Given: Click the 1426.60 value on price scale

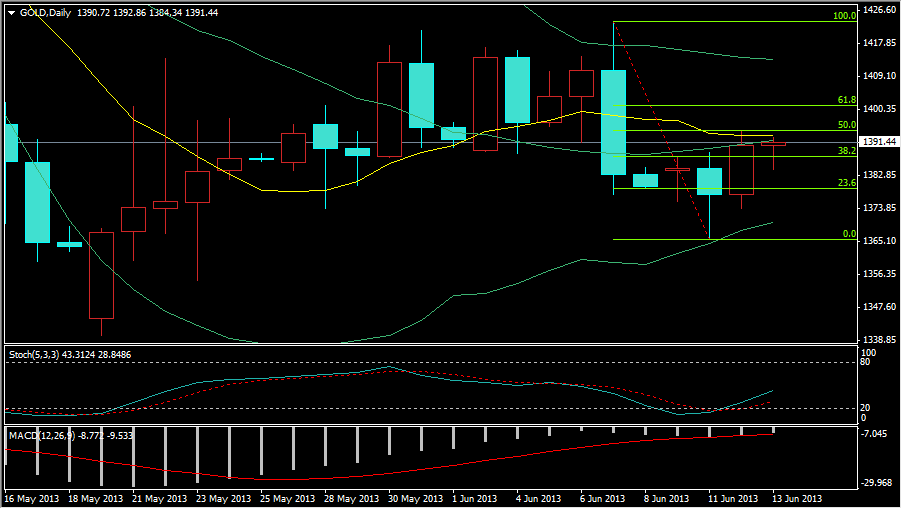Looking at the screenshot, I should [x=879, y=10].
